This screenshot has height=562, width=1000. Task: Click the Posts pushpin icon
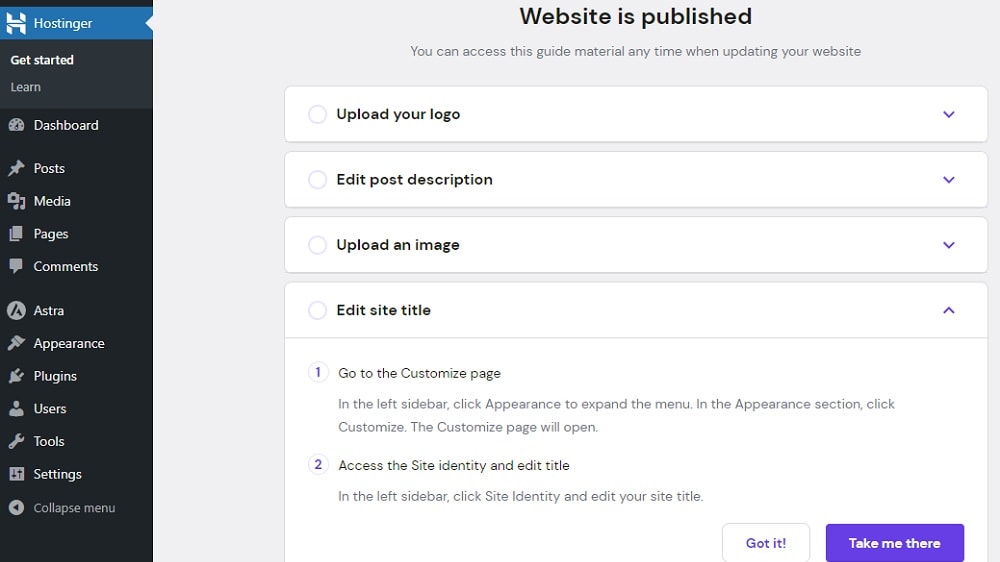click(x=17, y=168)
